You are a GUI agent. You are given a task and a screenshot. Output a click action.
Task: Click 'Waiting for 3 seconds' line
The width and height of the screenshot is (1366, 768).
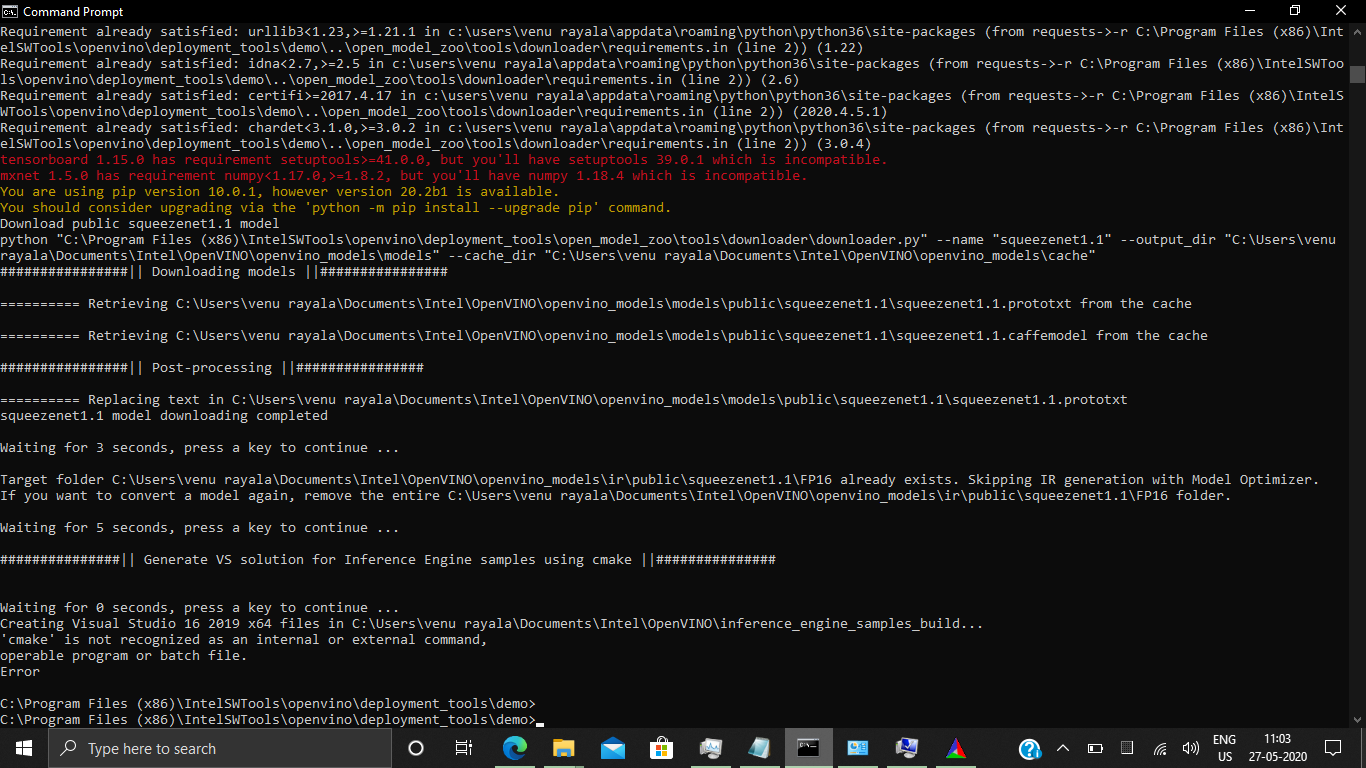pyautogui.click(x=200, y=448)
